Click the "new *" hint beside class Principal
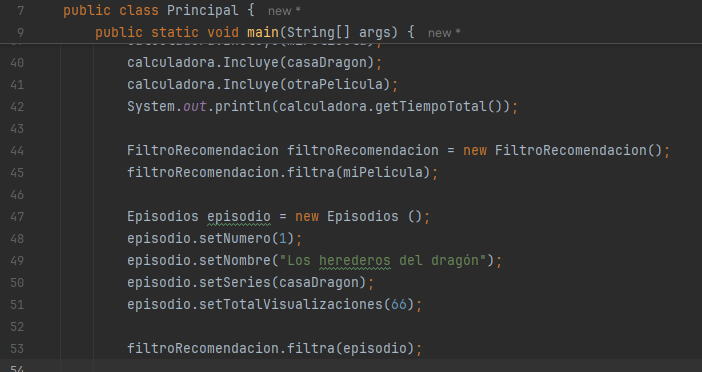This screenshot has height=372, width=702. click(284, 11)
